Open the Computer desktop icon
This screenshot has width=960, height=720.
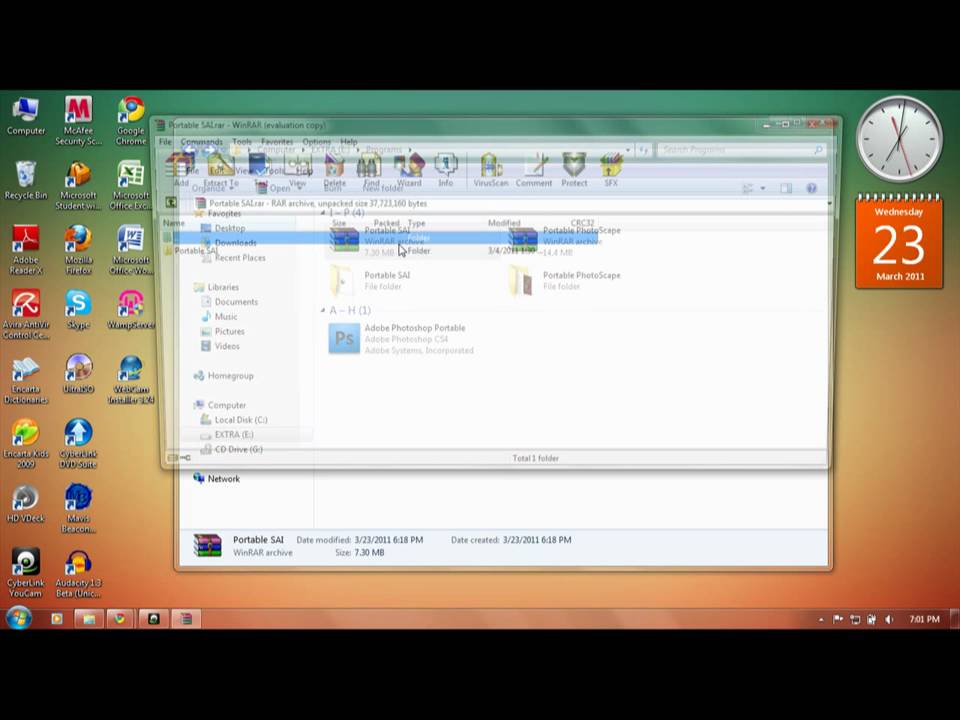[x=26, y=116]
